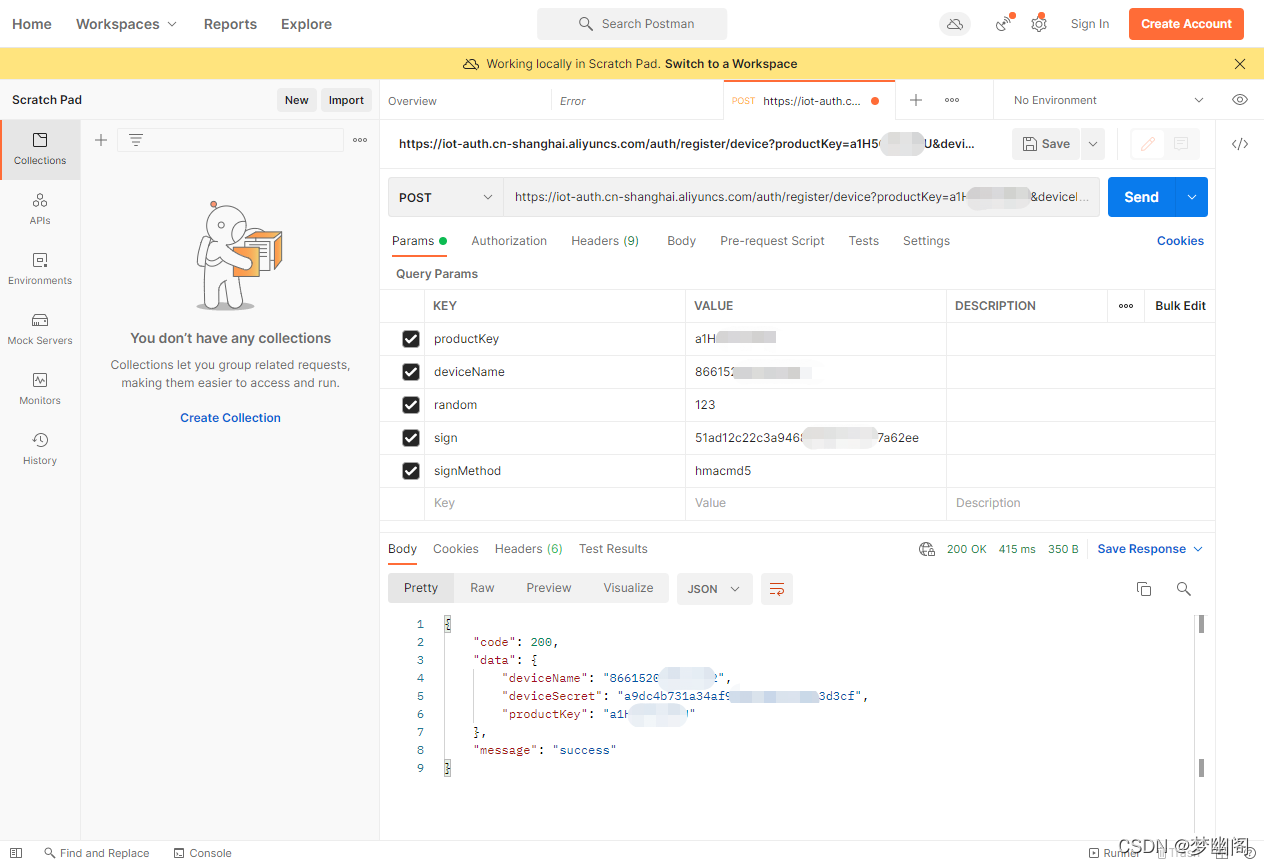Open response Headers (6) tab
Image resolution: width=1264 pixels, height=865 pixels.
click(528, 549)
